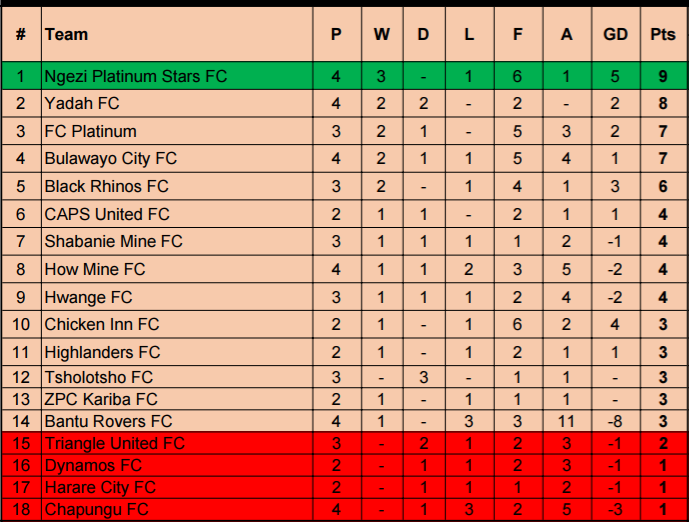Click the Pts column header
Viewport: 689px width, 524px height.
[662, 34]
